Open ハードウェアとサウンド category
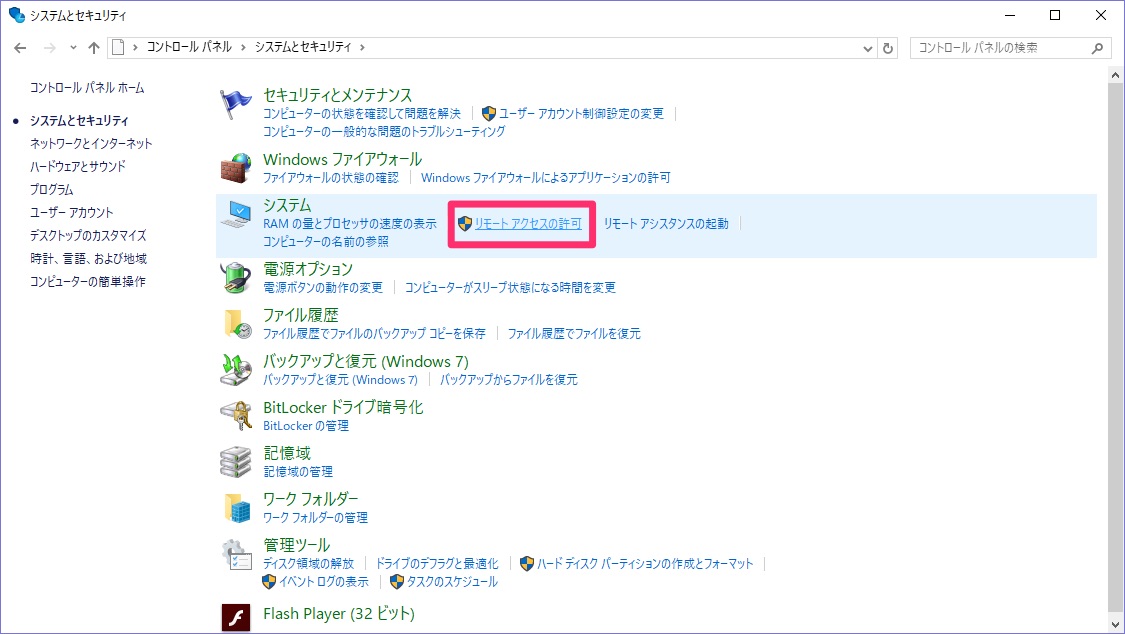This screenshot has height=634, width=1125. pos(77,166)
